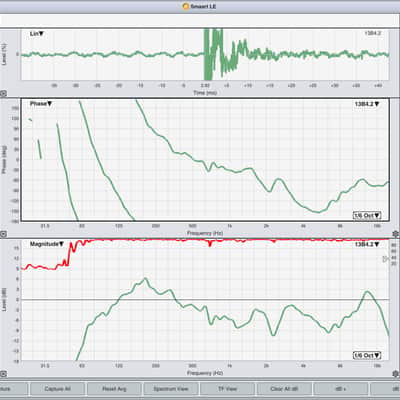Image resolution: width=400 pixels, height=400 pixels.
Task: Click the 2.92 delay value on the time axis
Action: [x=205, y=86]
